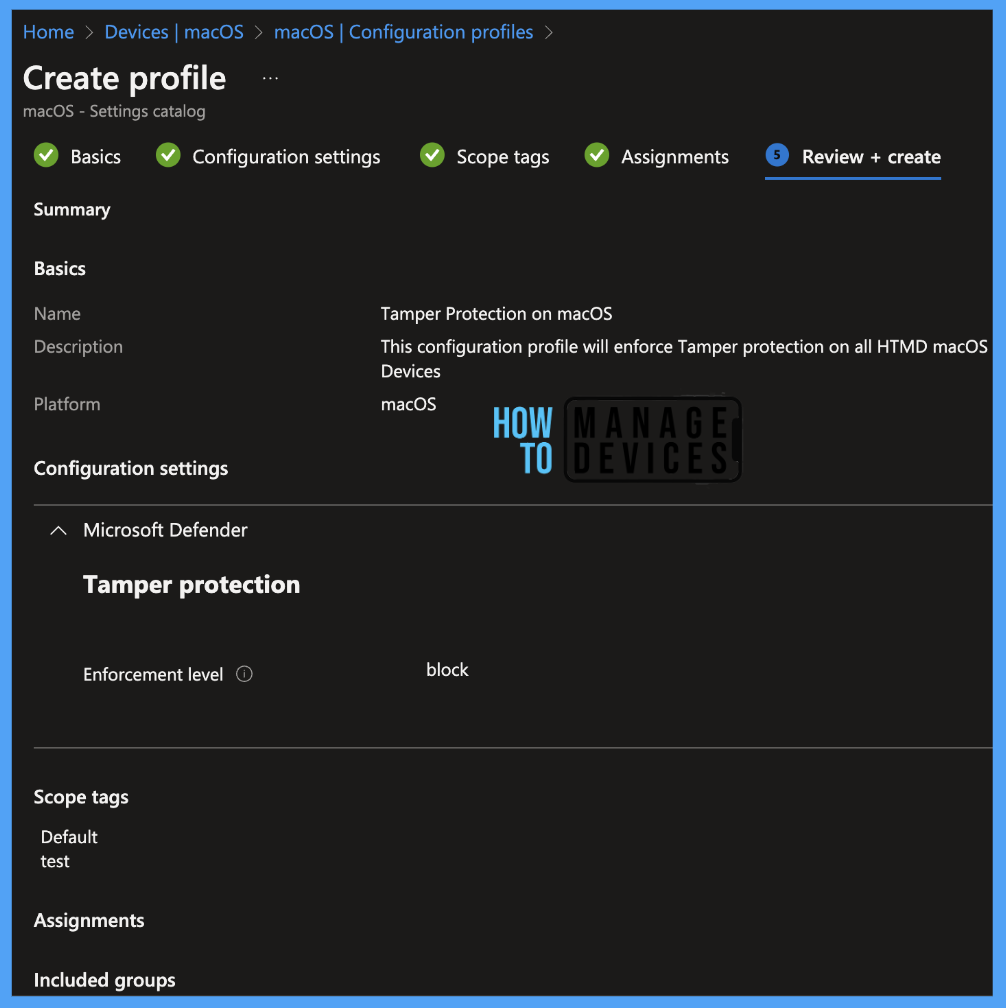Switch to the Basics step tab

click(x=95, y=157)
